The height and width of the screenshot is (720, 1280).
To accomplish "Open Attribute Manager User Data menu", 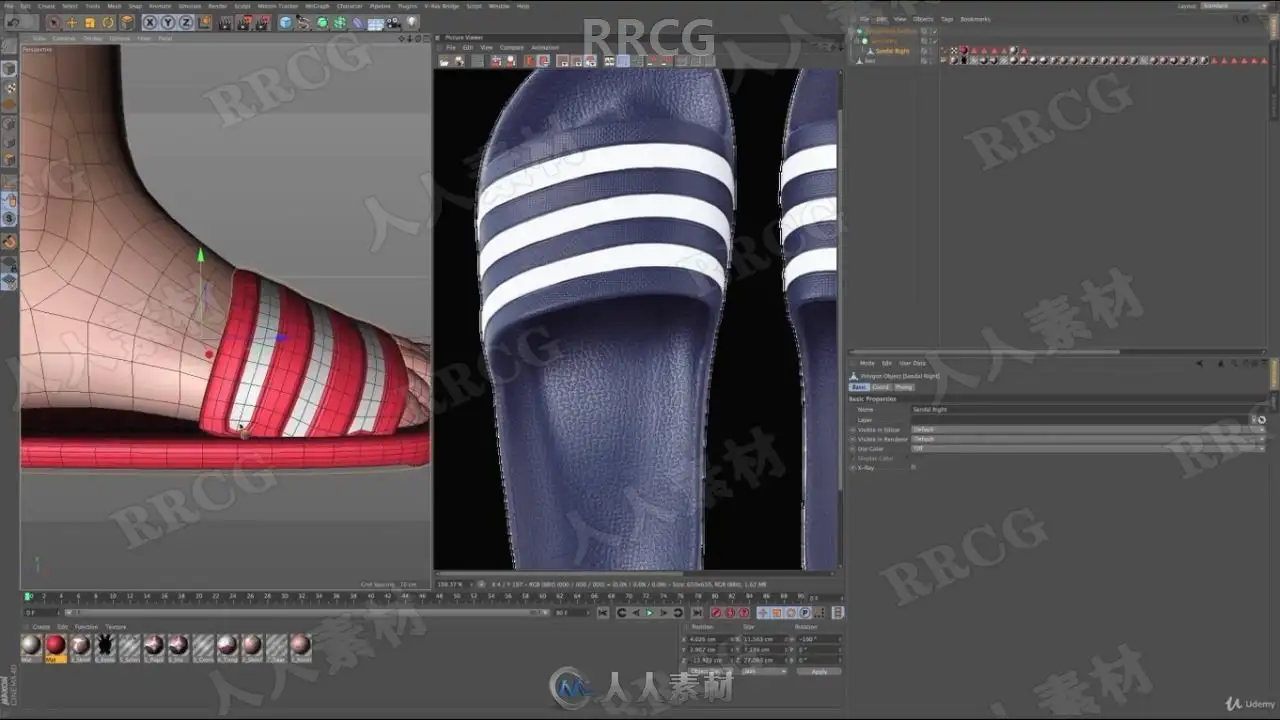I will click(x=912, y=363).
